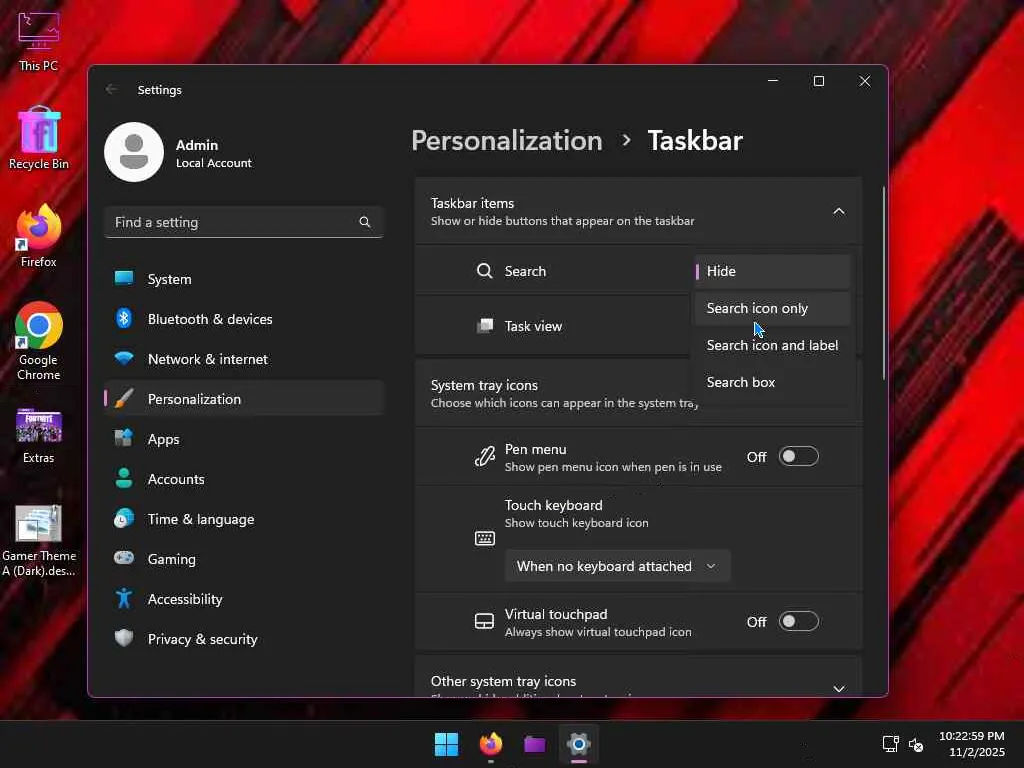Go back to Personalization via breadcrumb
The height and width of the screenshot is (768, 1024).
[x=507, y=141]
